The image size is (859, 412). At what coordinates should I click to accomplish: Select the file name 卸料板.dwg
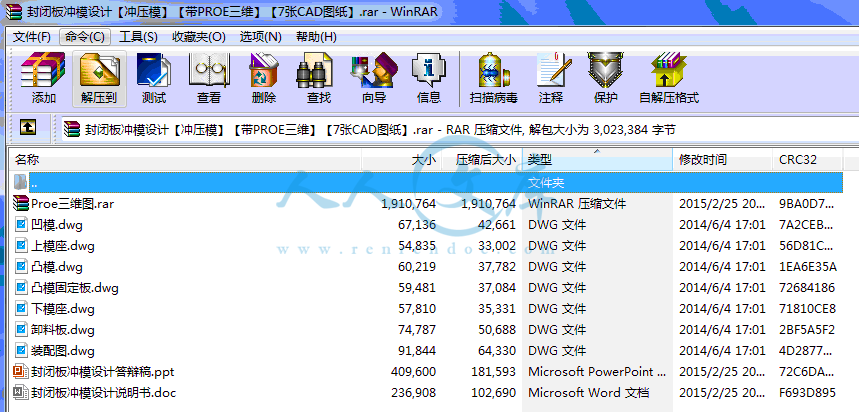coord(62,330)
